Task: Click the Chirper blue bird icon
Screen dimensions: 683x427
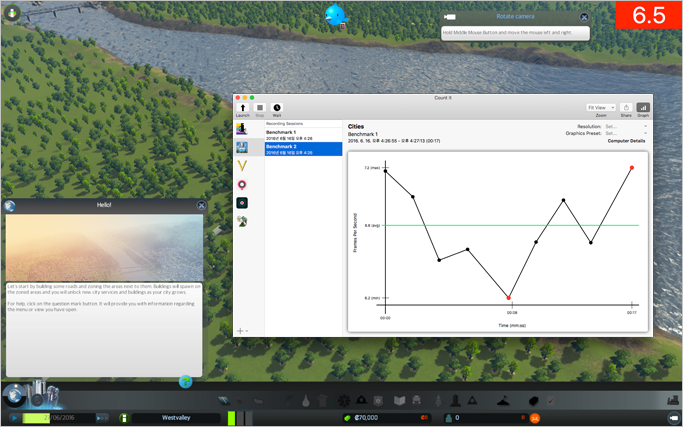Action: pos(335,15)
